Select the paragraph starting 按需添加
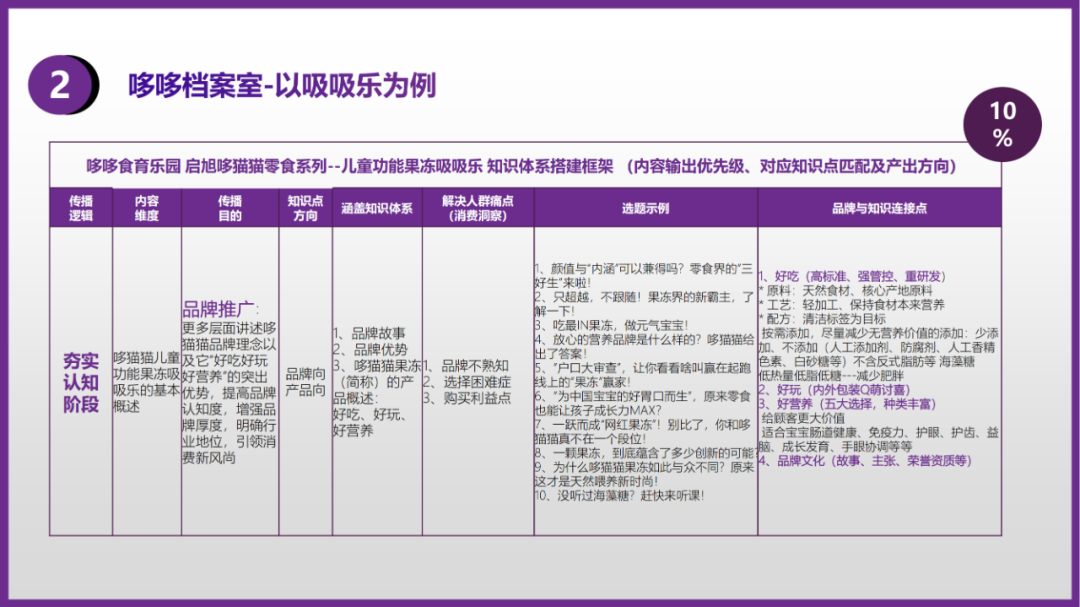 879,347
